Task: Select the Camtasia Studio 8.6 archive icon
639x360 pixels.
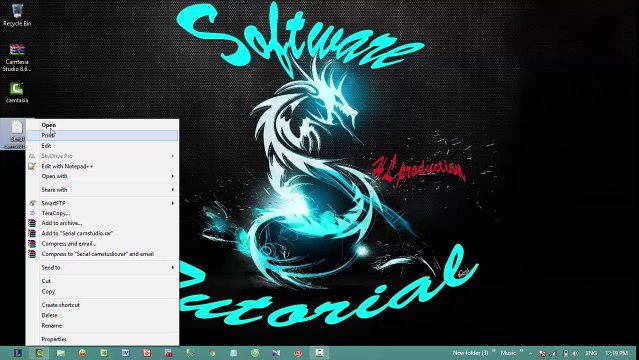Action: pos(17,57)
